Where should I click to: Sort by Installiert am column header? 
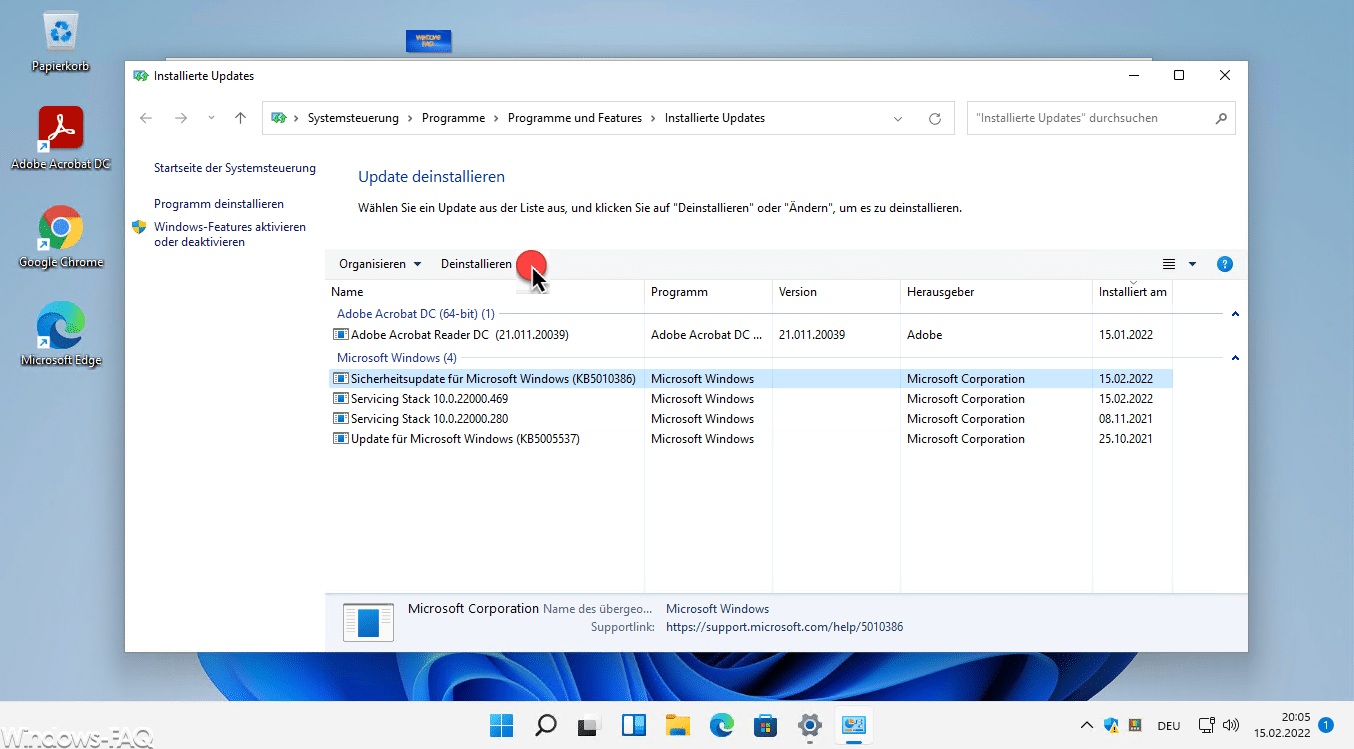click(1132, 292)
